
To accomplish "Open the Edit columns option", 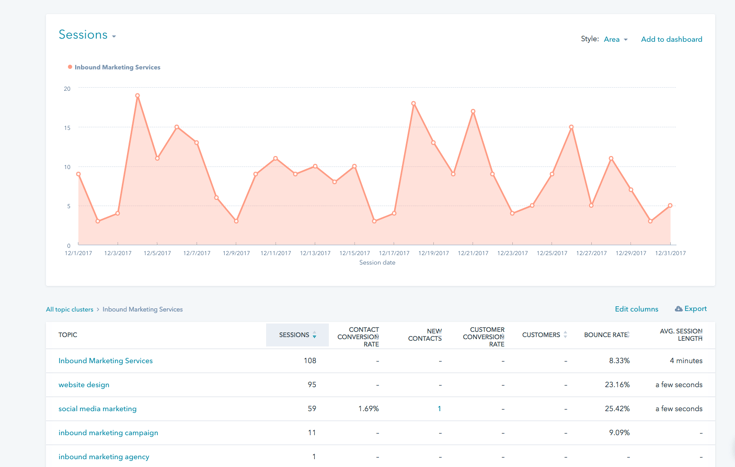I will pos(636,310).
